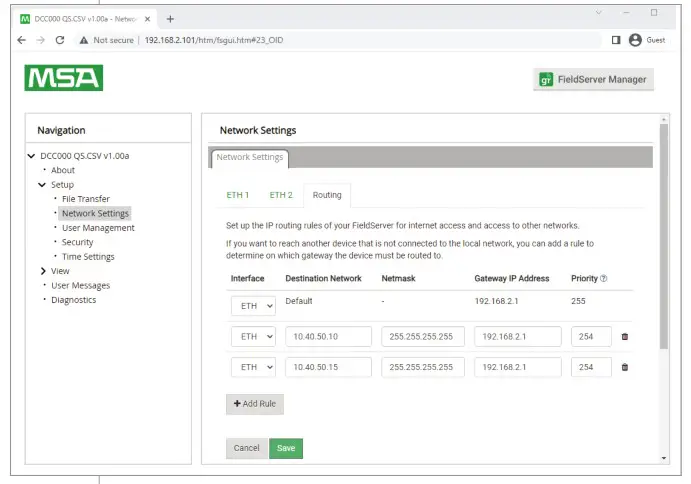Select Network Settings in navigation tree
The width and height of the screenshot is (691, 484).
tap(95, 213)
